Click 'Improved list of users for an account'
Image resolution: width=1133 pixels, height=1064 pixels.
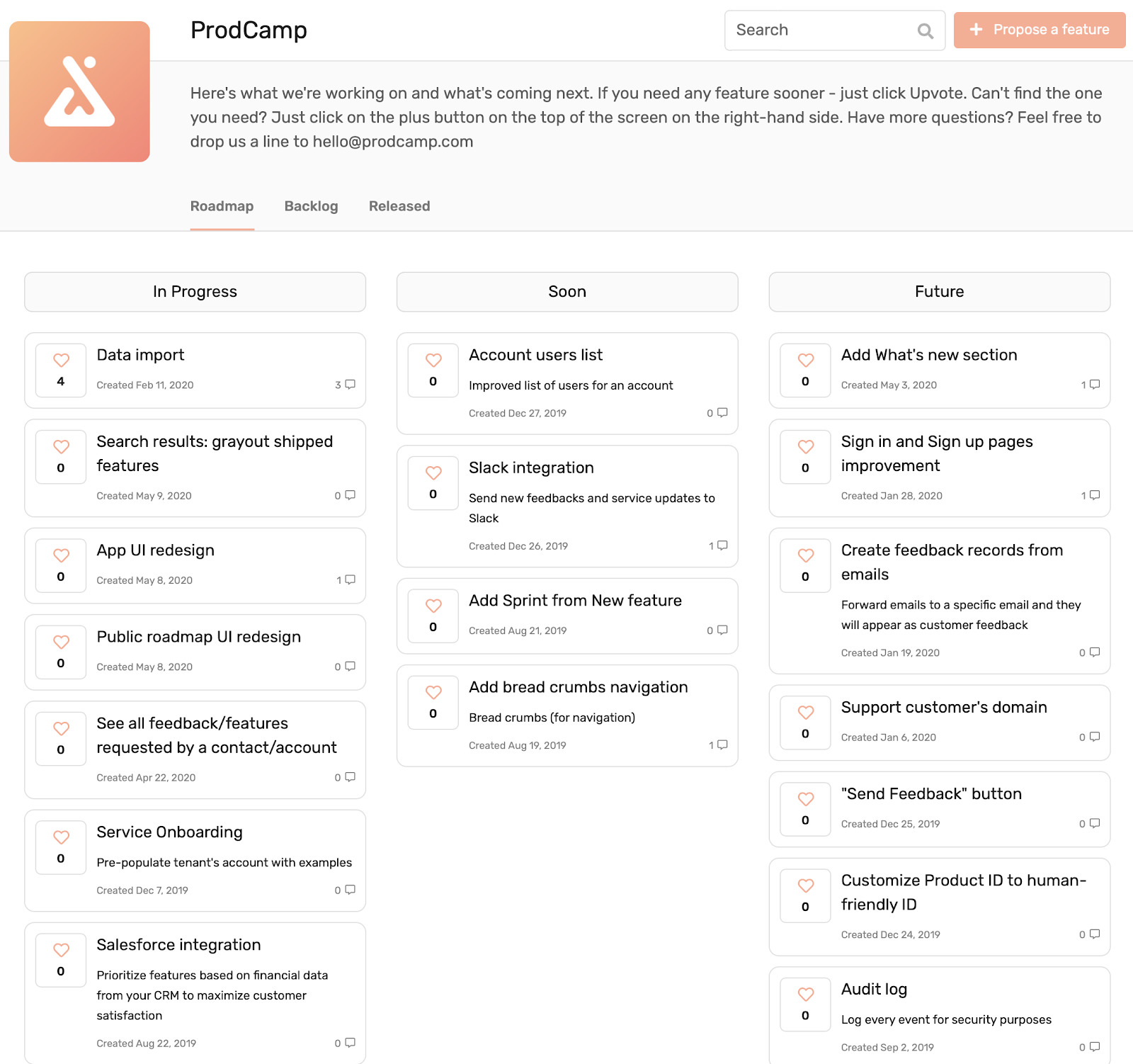571,385
